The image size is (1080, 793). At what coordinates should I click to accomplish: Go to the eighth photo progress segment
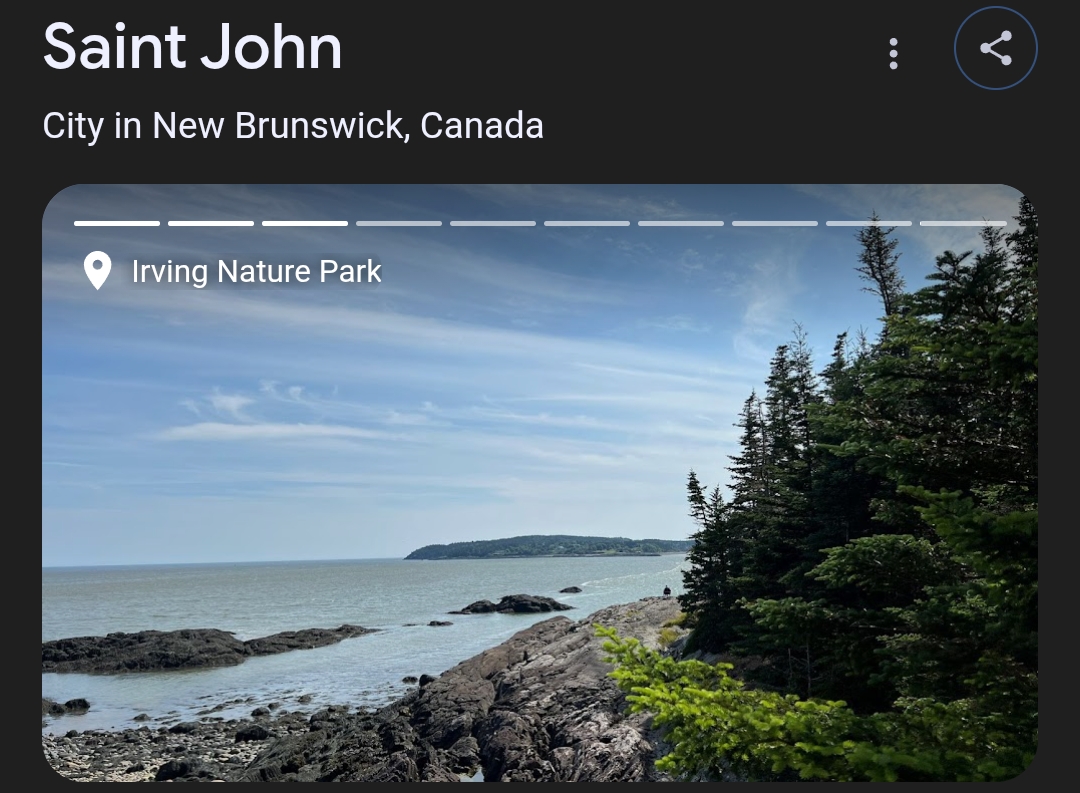click(x=775, y=223)
